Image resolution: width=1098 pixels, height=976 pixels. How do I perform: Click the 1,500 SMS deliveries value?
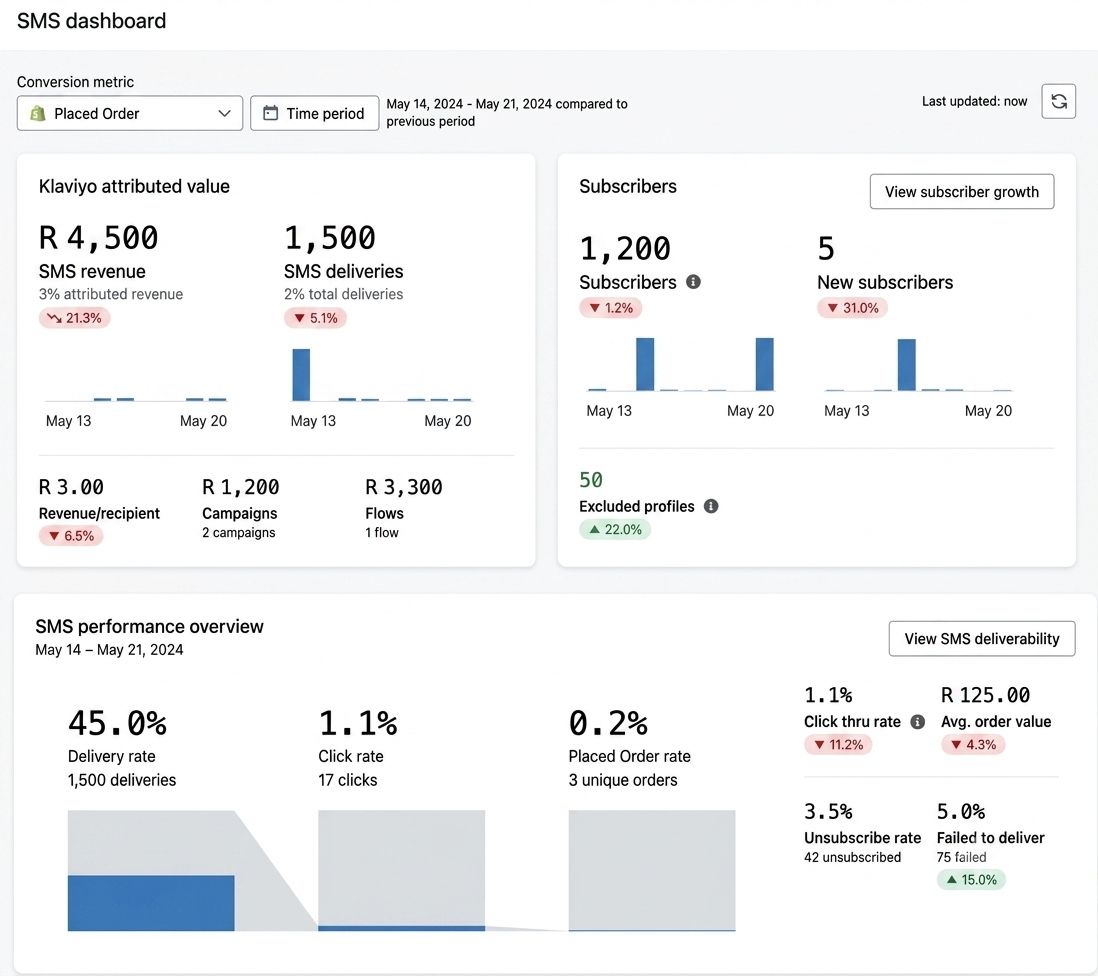tap(330, 238)
